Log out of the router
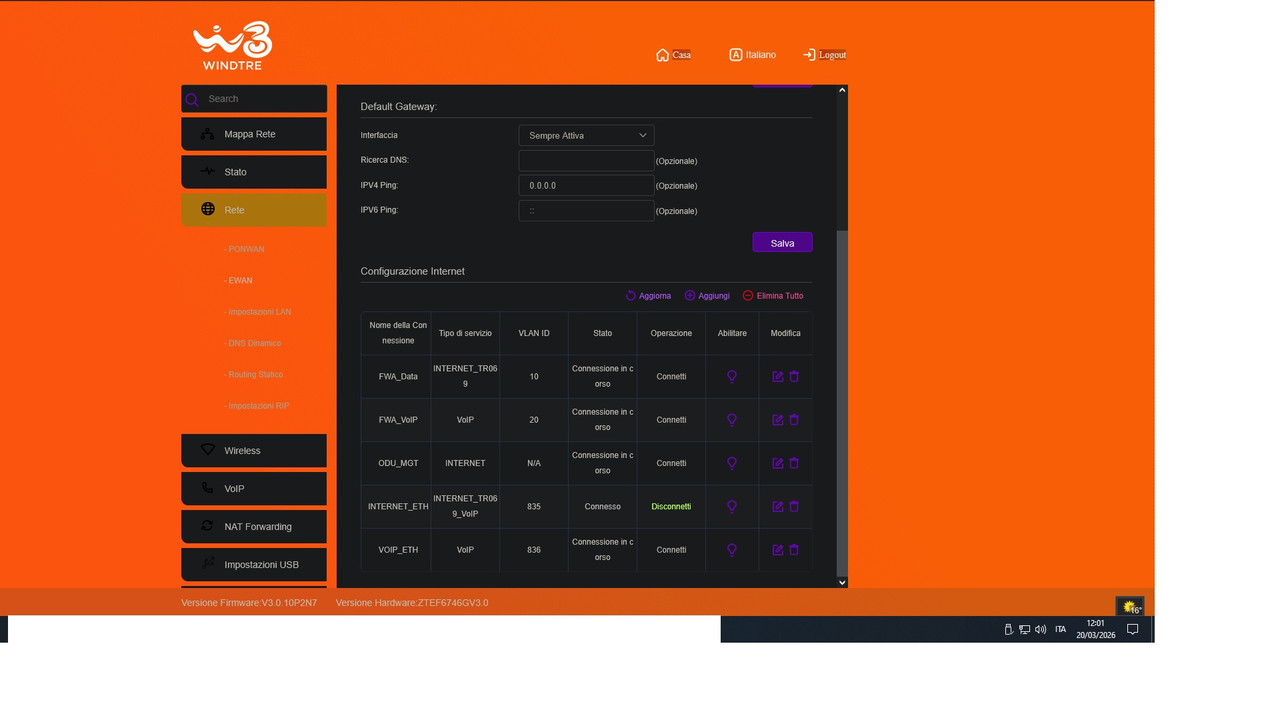Viewport: 1280px width, 720px height. [825, 55]
